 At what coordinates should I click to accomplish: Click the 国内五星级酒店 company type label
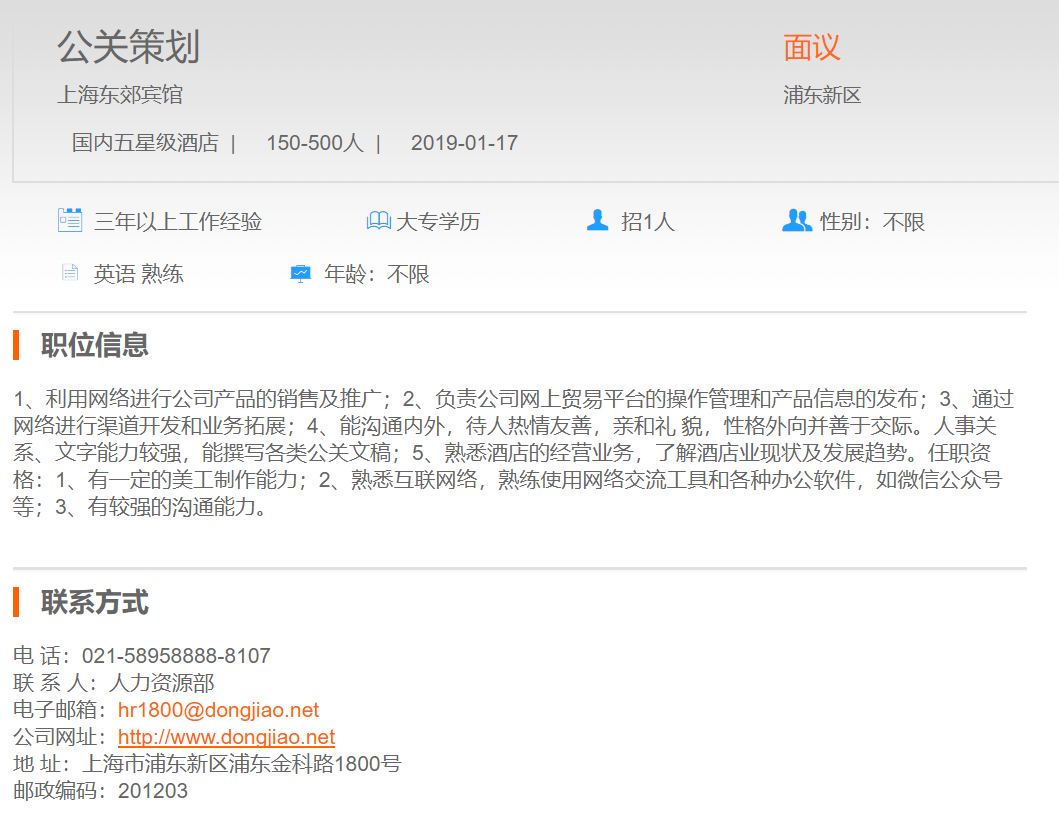tap(145, 143)
